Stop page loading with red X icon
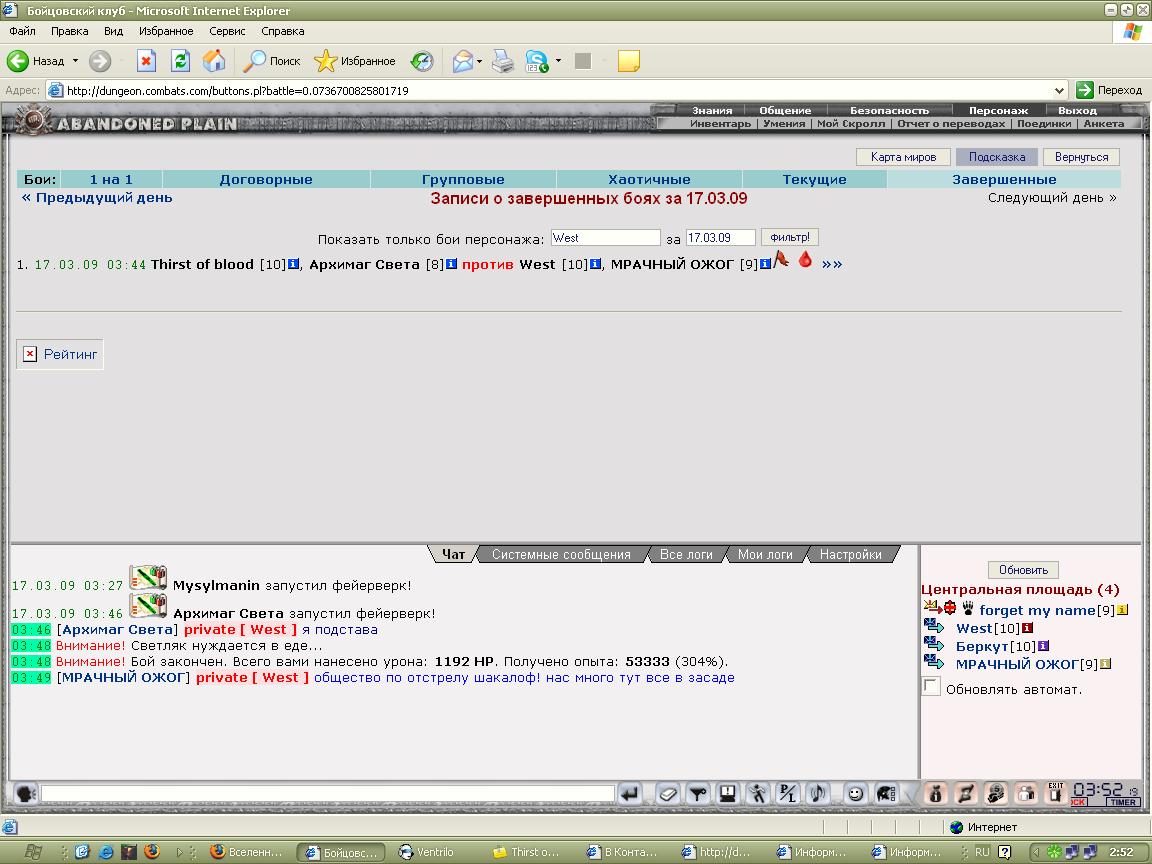 point(146,61)
